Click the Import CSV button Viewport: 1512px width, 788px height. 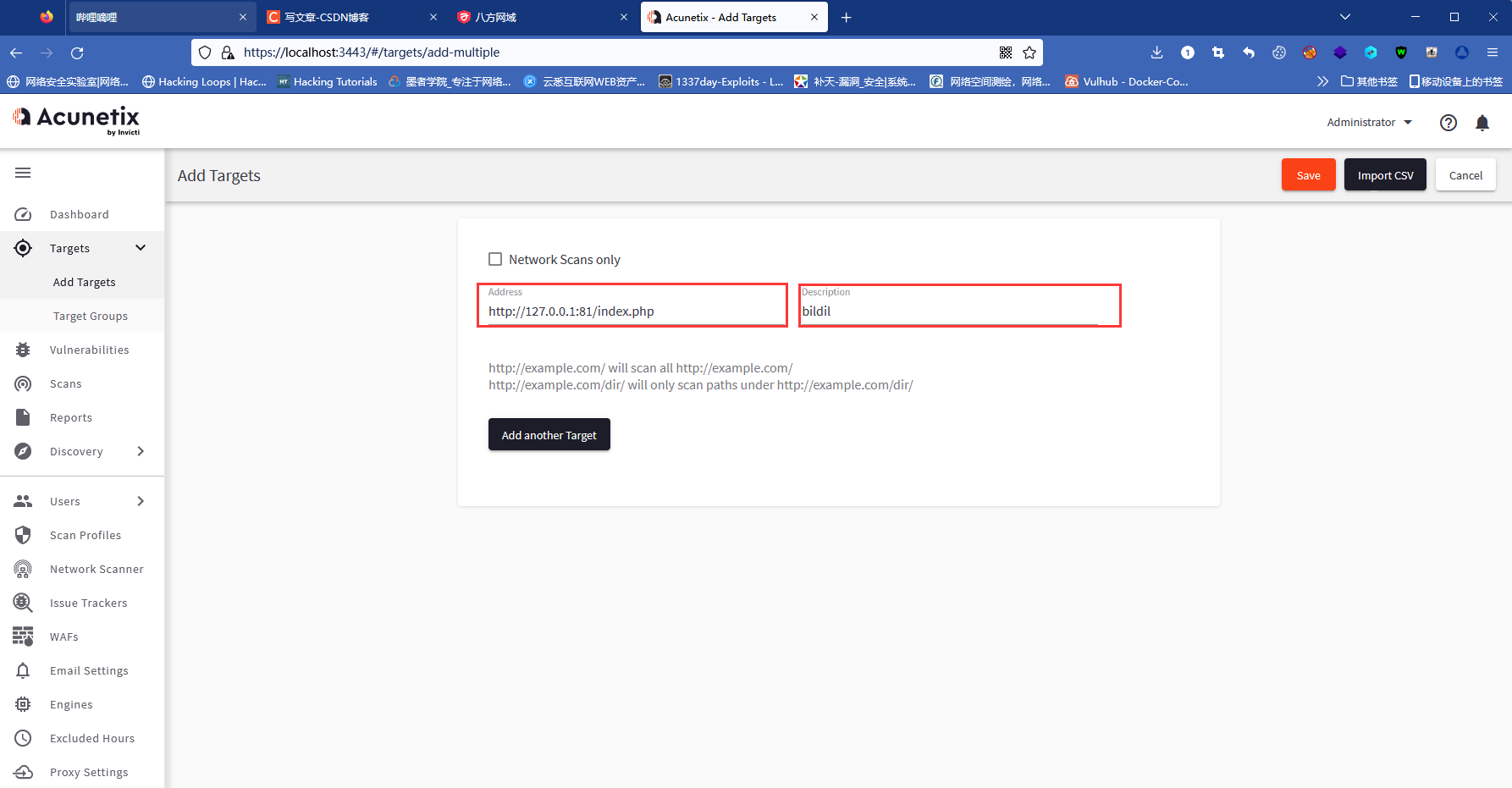pyautogui.click(x=1385, y=175)
